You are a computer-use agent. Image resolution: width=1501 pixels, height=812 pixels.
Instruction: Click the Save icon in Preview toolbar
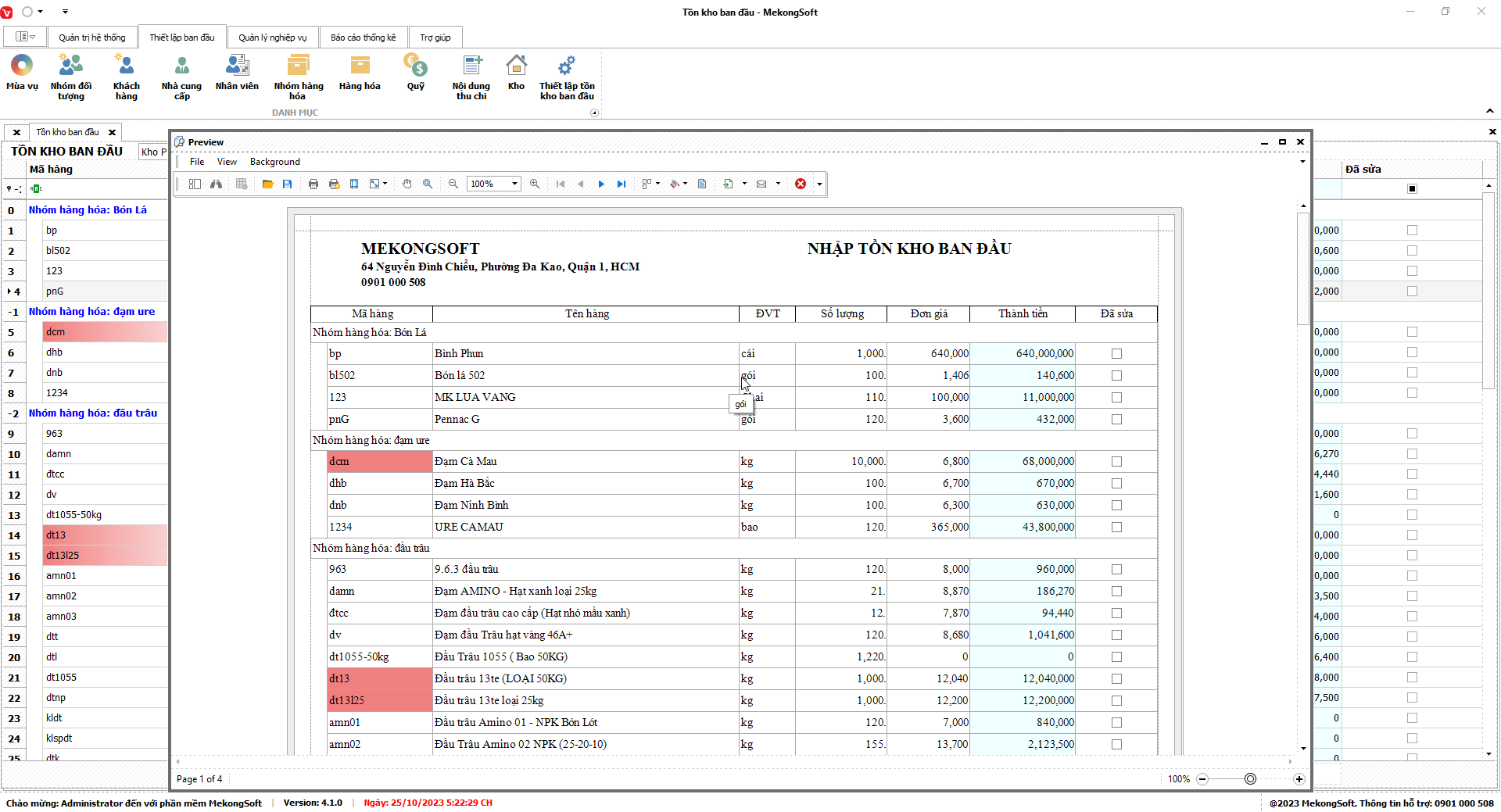(x=288, y=184)
